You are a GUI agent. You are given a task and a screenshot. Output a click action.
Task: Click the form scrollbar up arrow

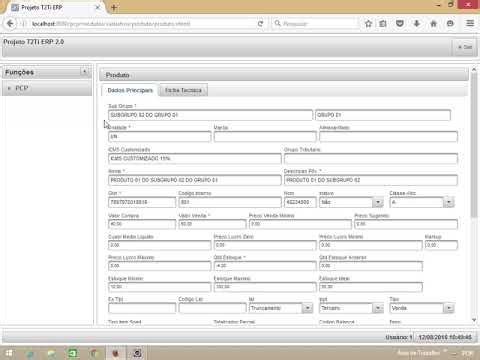coord(474,70)
